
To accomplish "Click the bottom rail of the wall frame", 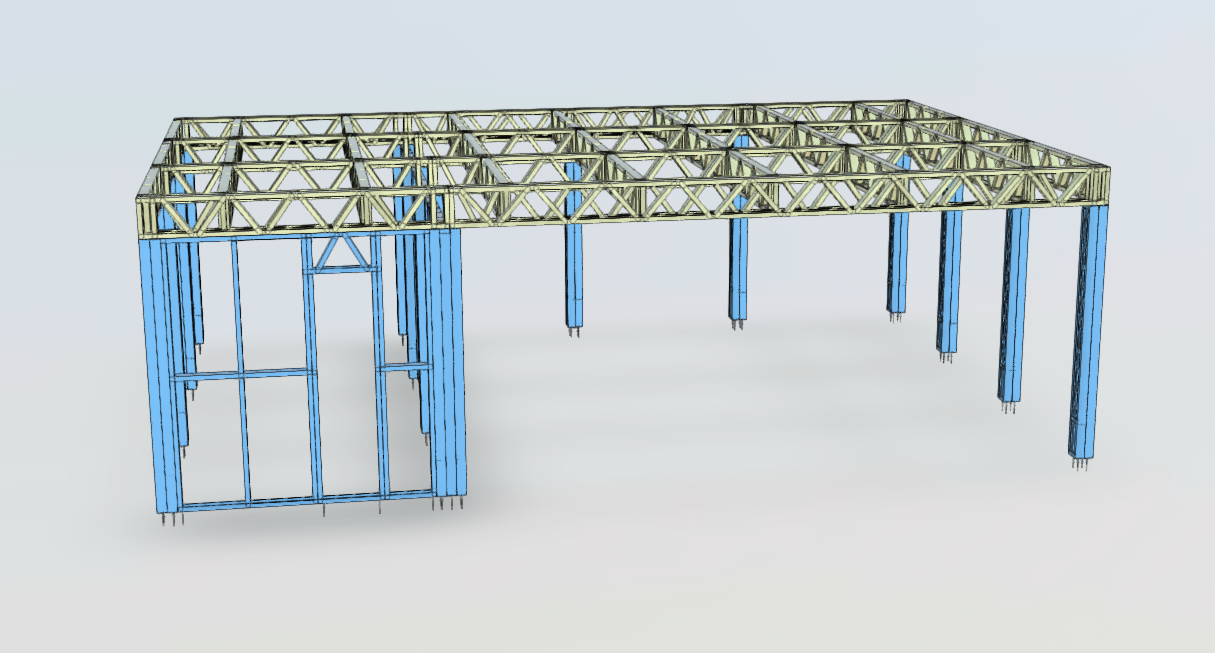I will pos(300,499).
